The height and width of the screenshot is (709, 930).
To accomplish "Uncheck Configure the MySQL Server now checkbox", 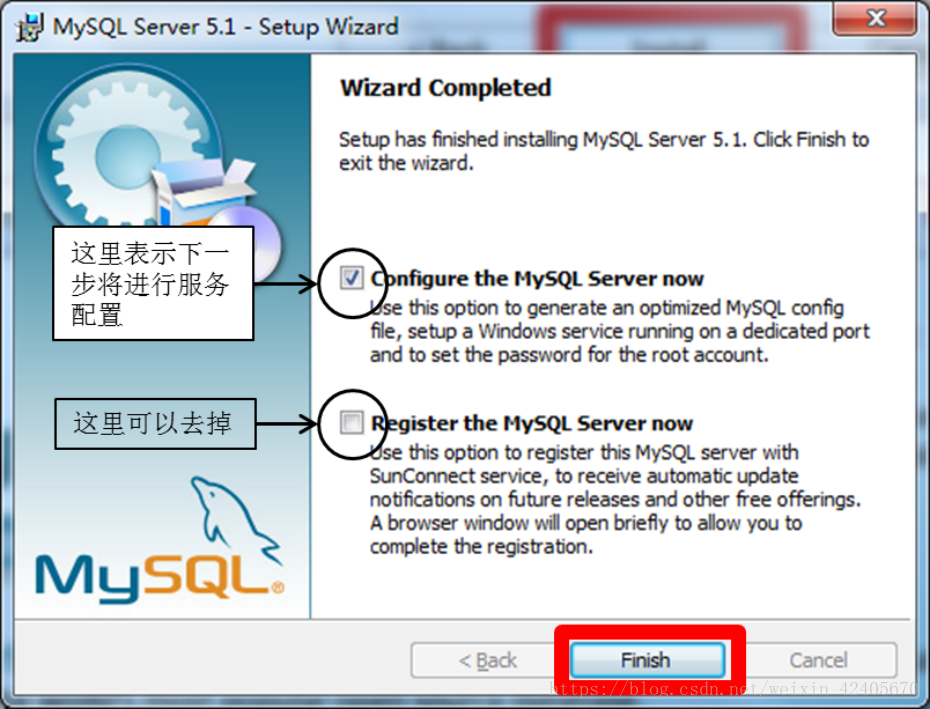I will click(x=351, y=278).
